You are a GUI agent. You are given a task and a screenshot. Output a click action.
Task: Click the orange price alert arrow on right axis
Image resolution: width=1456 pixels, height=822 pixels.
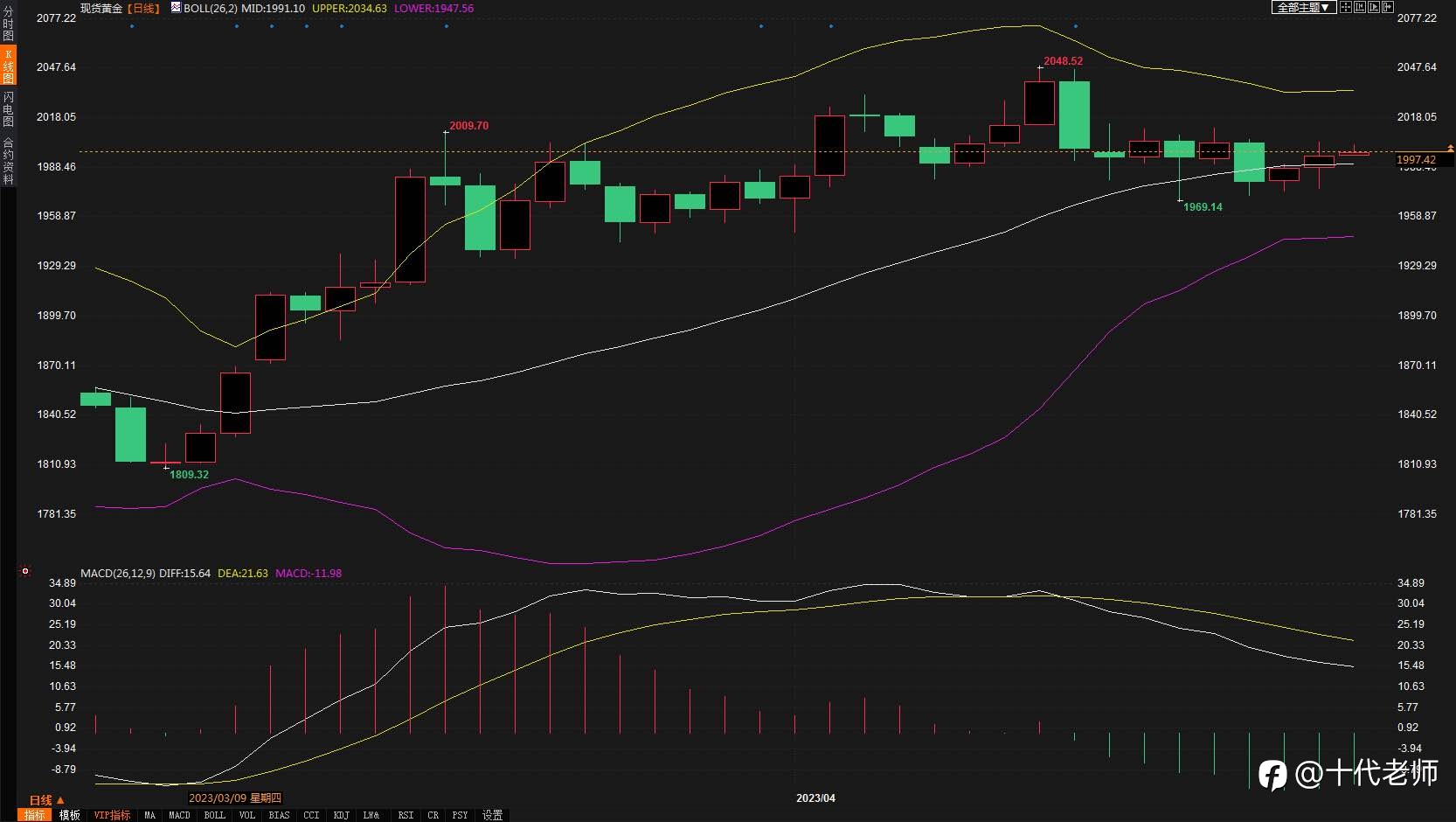(x=1451, y=149)
